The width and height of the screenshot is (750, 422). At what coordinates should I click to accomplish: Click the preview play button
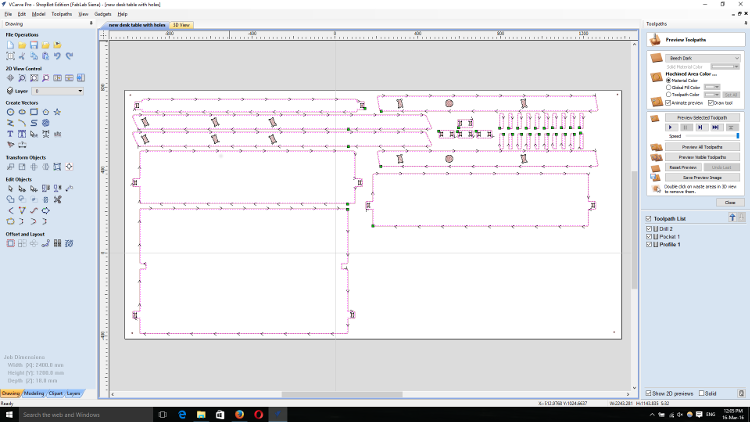(671, 127)
